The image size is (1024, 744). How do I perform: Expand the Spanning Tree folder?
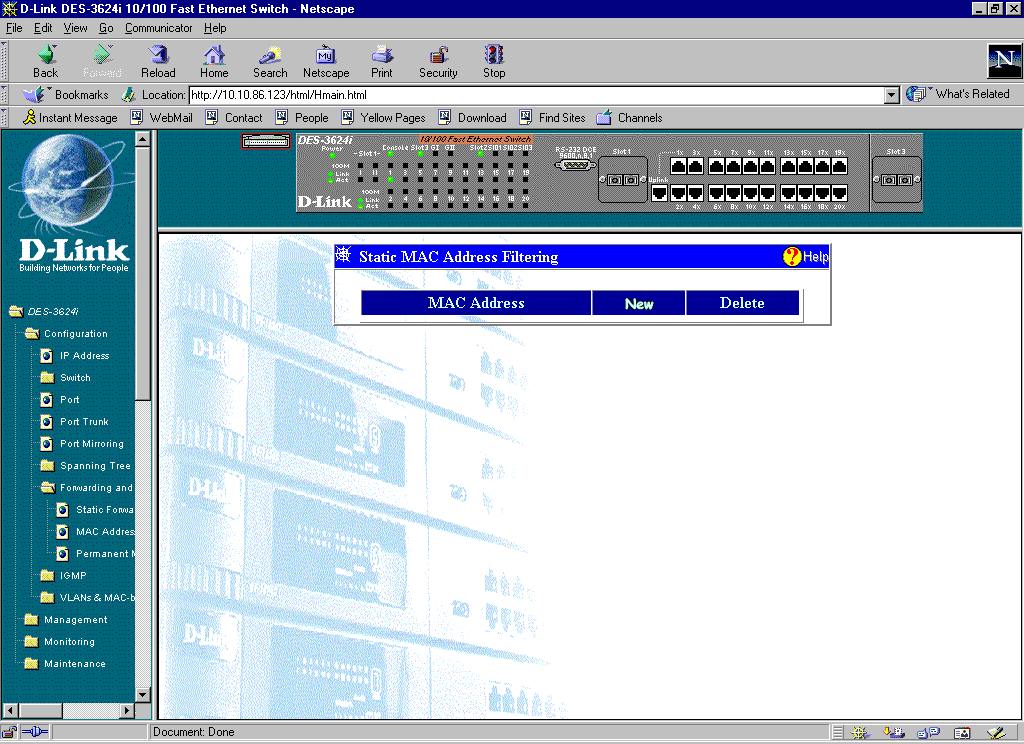pyautogui.click(x=47, y=466)
